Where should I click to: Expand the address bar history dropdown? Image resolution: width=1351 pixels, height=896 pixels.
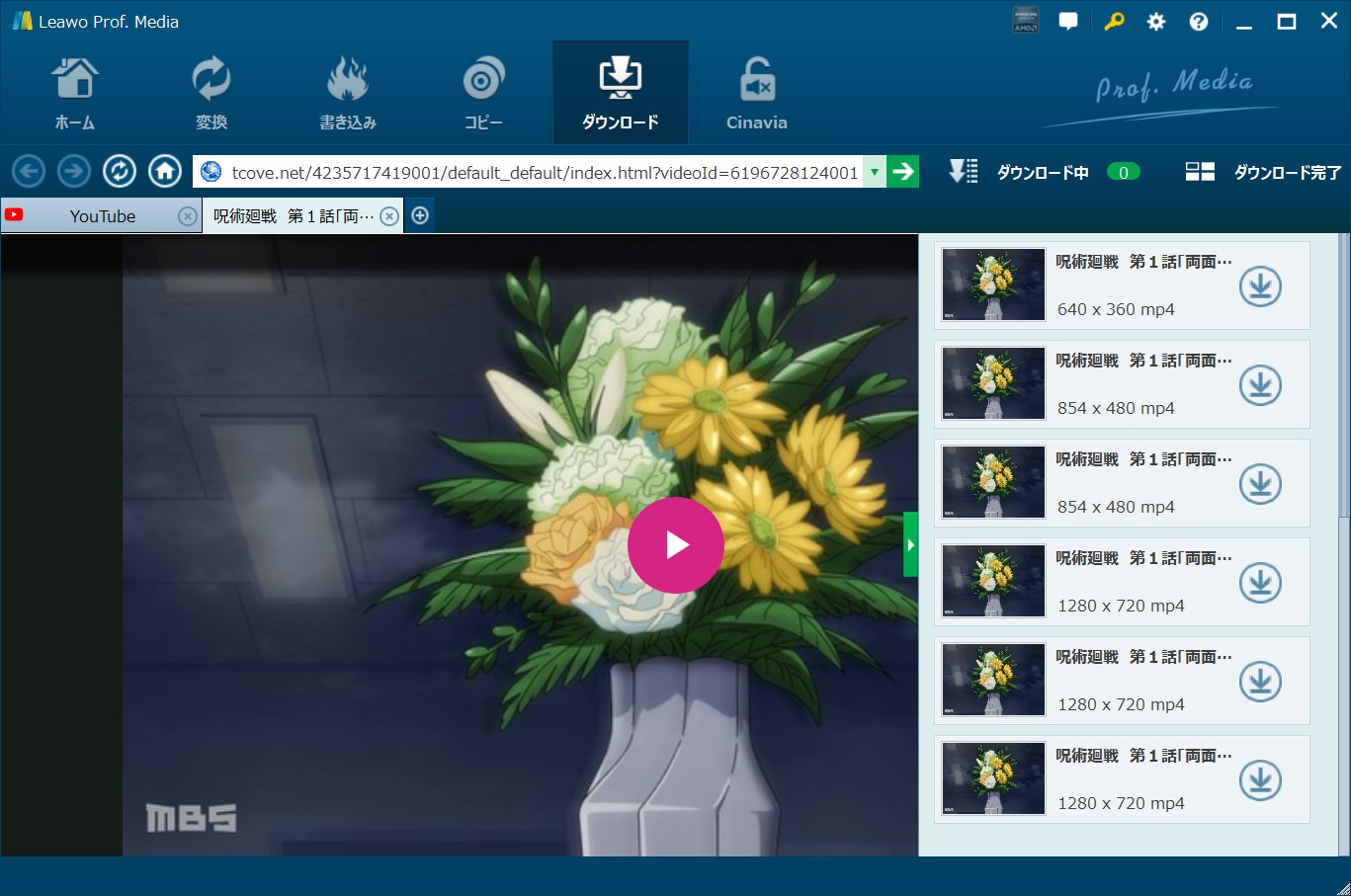[x=874, y=172]
